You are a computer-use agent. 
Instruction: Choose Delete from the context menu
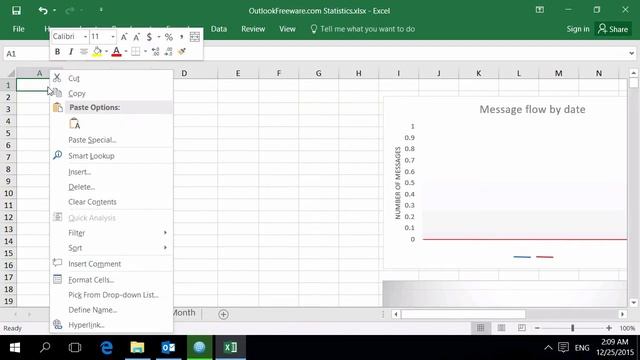(x=111, y=187)
